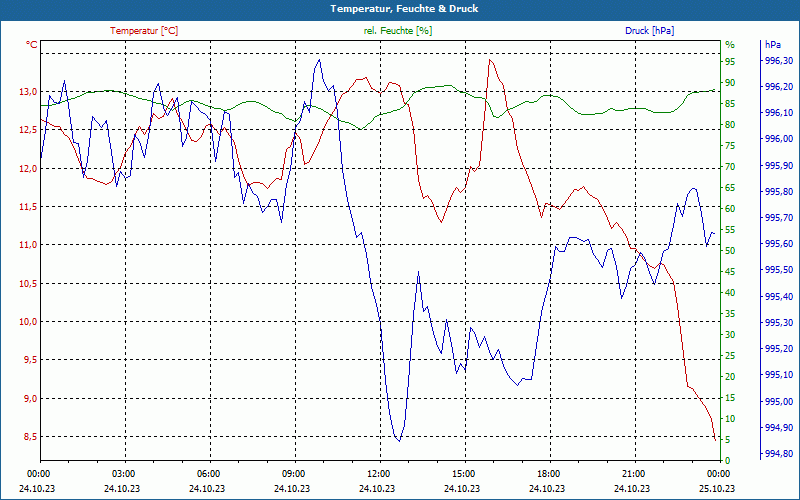
Task: Select the 'Druck [hPa]' legend label
Action: pyautogui.click(x=649, y=31)
